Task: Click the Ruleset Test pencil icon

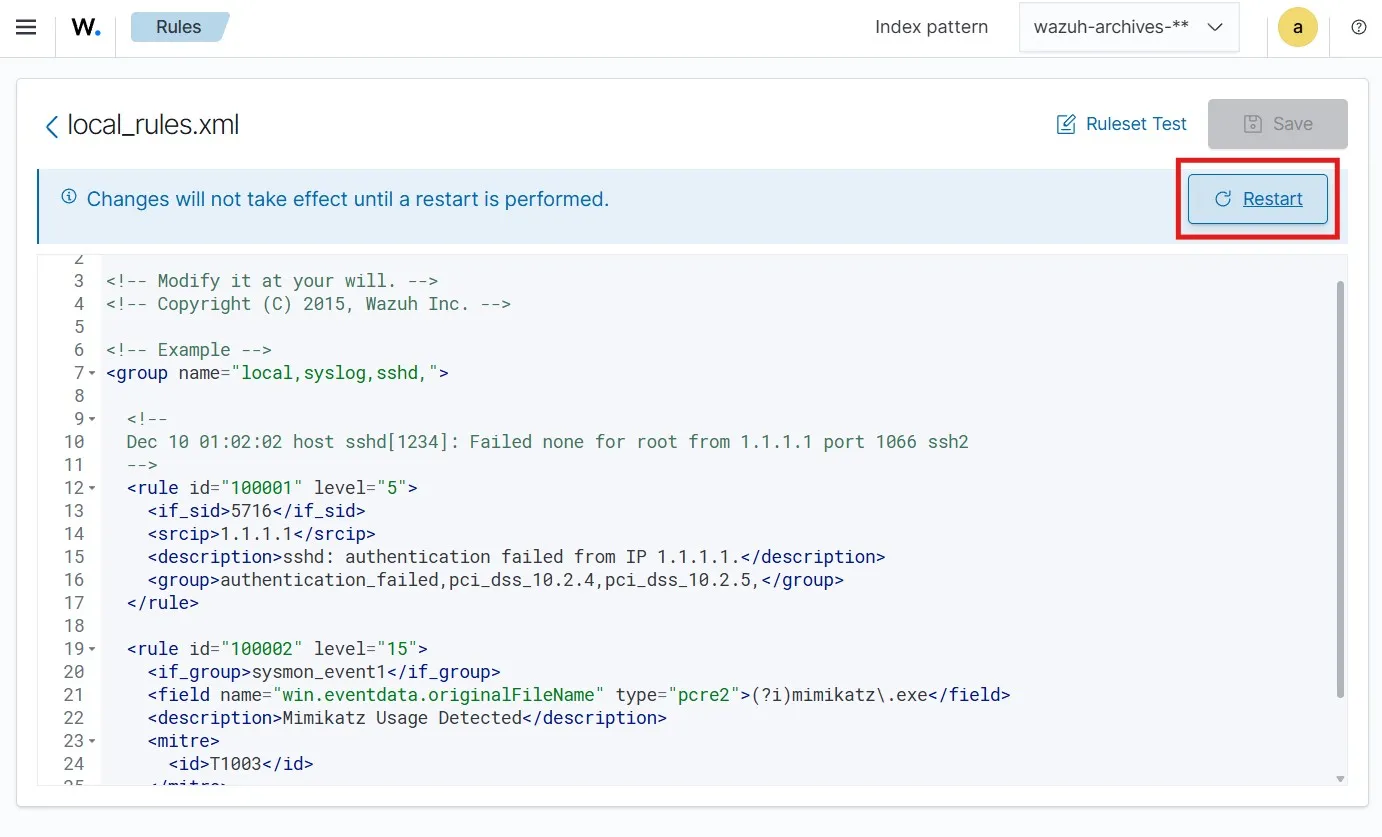Action: click(1067, 124)
